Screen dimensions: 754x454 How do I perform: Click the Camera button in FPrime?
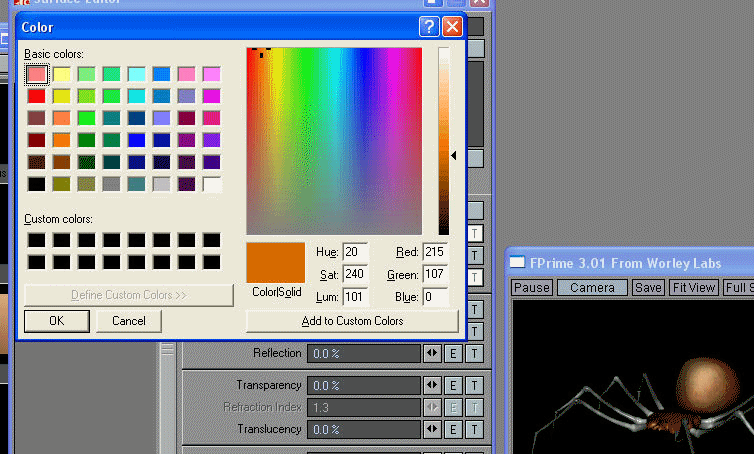(592, 287)
